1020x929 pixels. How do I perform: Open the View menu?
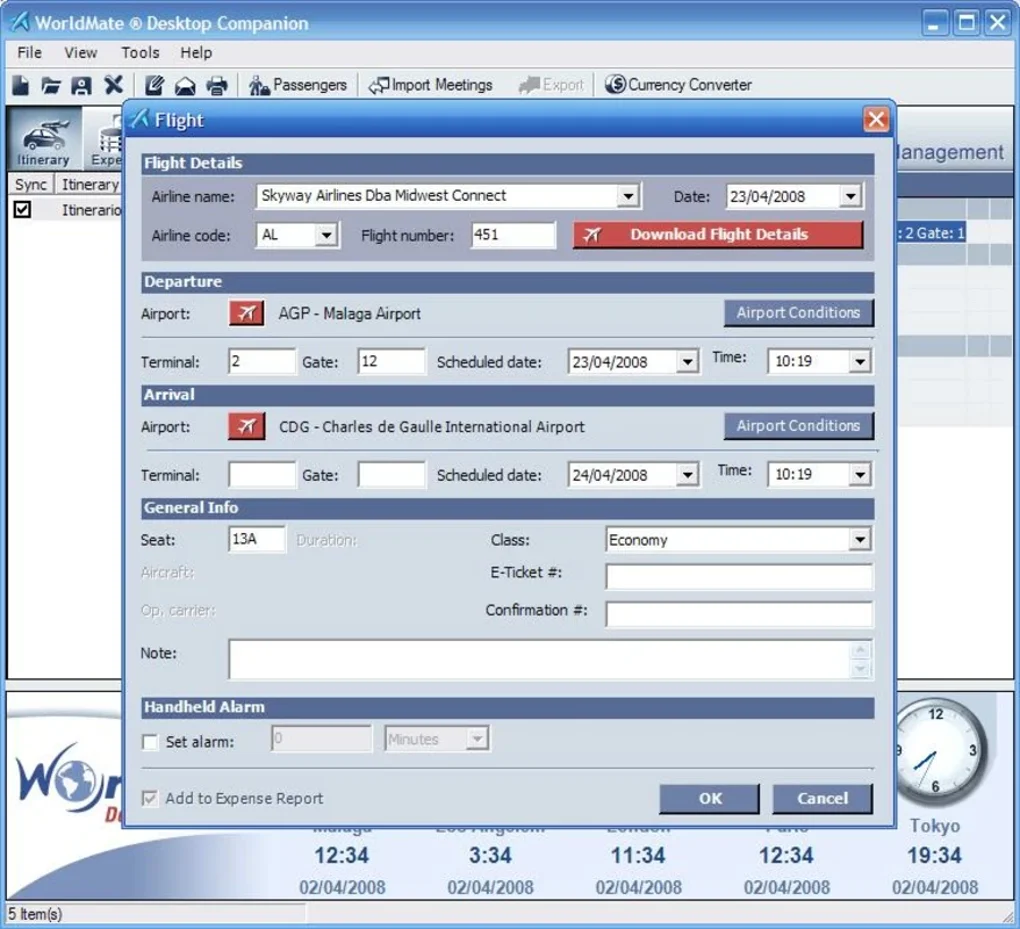pyautogui.click(x=81, y=53)
